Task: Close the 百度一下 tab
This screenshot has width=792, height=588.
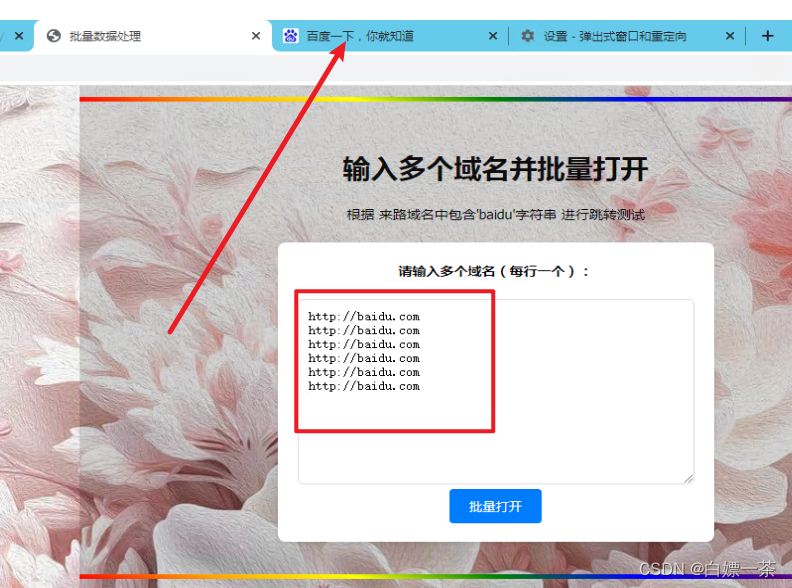Action: (x=493, y=36)
